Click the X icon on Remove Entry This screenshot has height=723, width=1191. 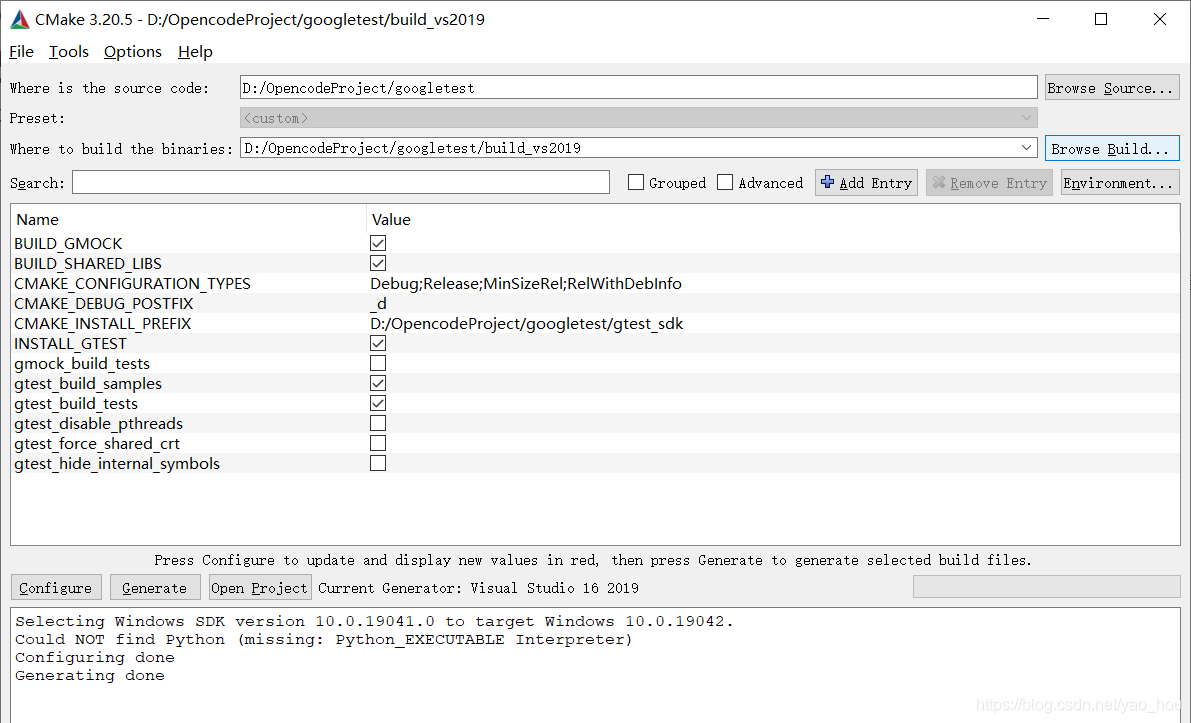click(x=939, y=182)
